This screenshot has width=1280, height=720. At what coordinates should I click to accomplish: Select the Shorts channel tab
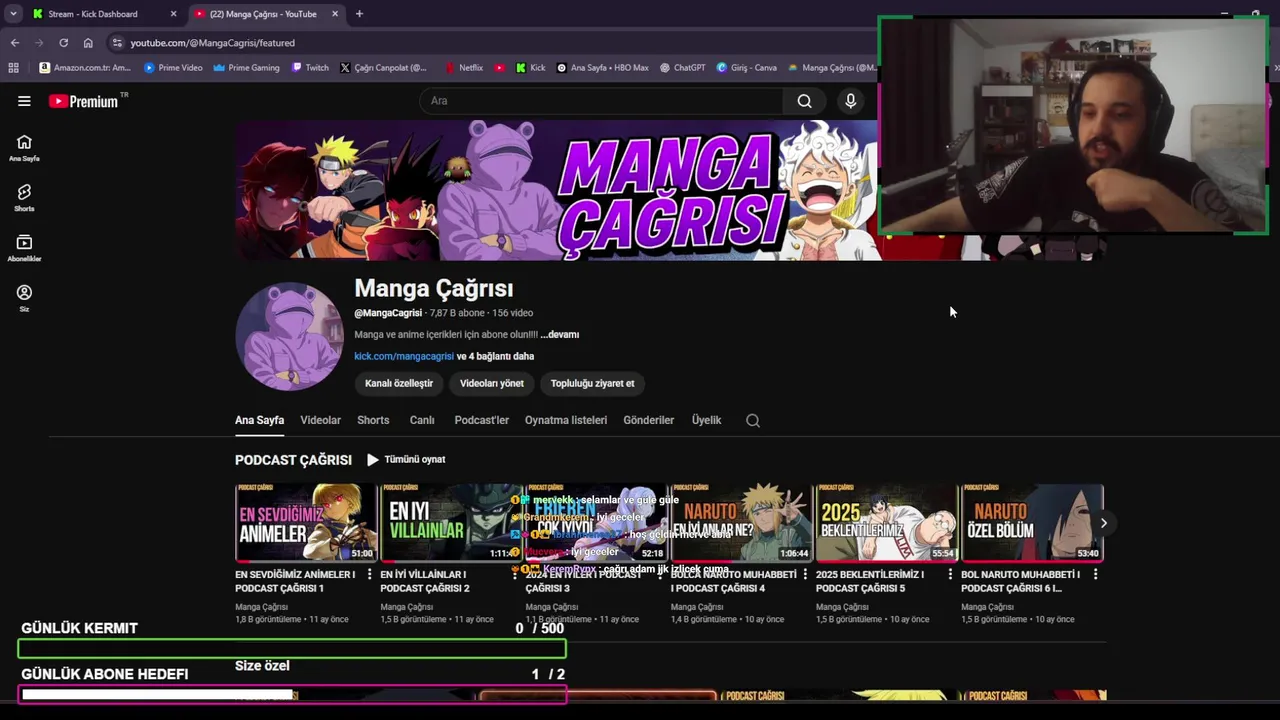[x=373, y=420]
